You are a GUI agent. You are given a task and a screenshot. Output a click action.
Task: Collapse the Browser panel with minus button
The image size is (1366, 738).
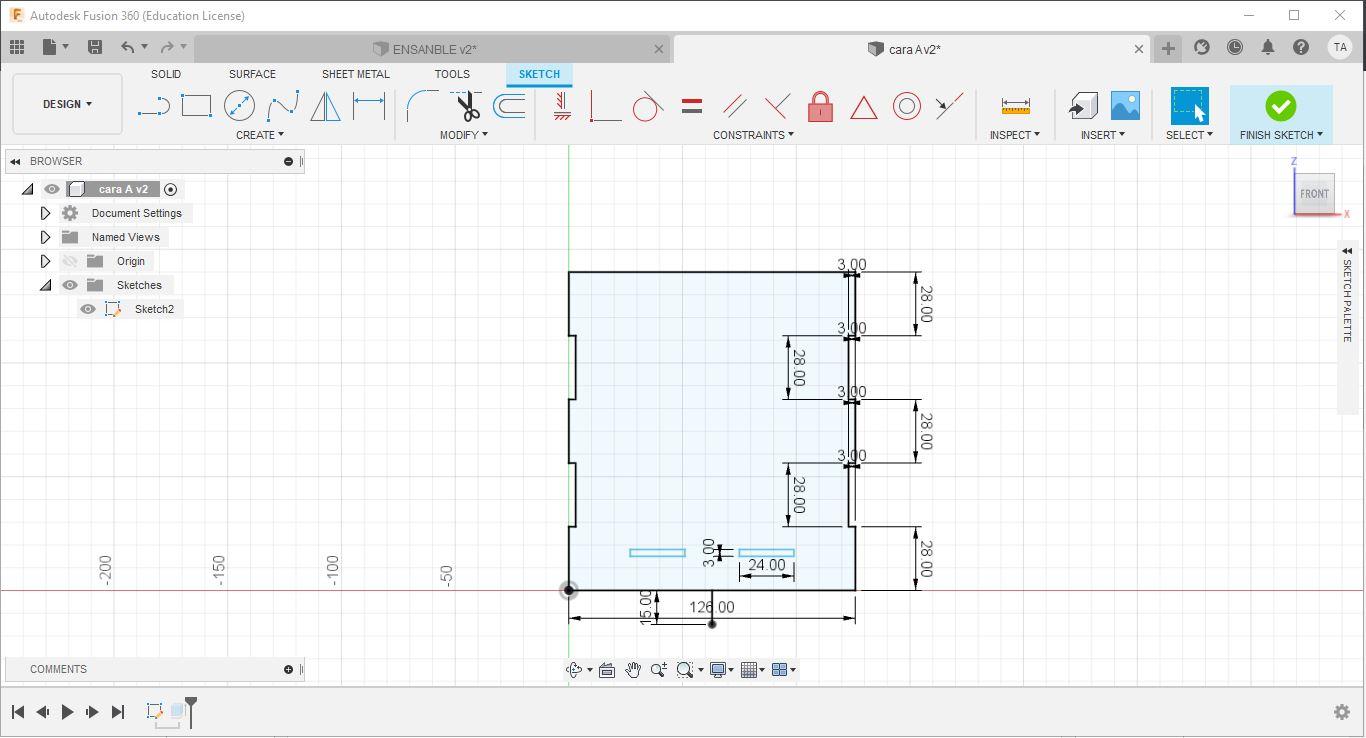[288, 161]
